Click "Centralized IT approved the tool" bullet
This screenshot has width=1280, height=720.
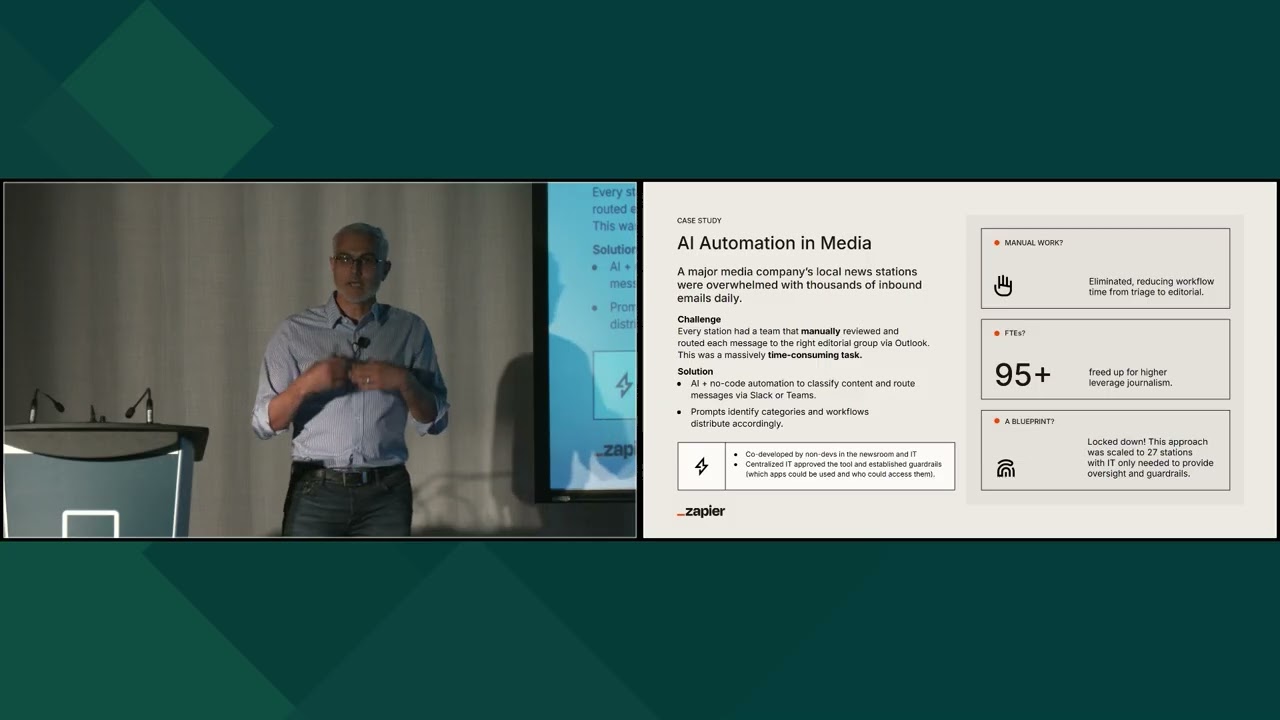point(843,469)
